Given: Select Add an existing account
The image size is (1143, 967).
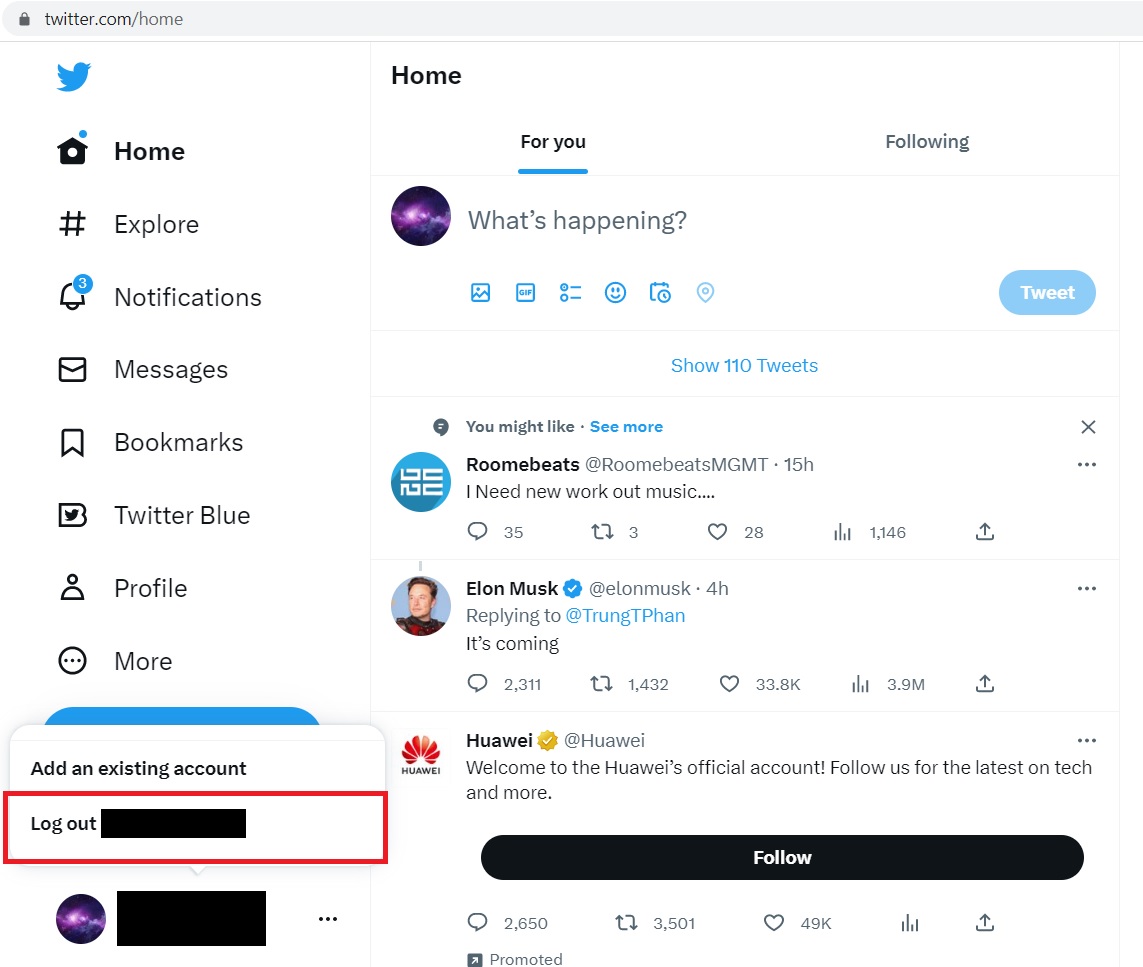Looking at the screenshot, I should [x=197, y=768].
